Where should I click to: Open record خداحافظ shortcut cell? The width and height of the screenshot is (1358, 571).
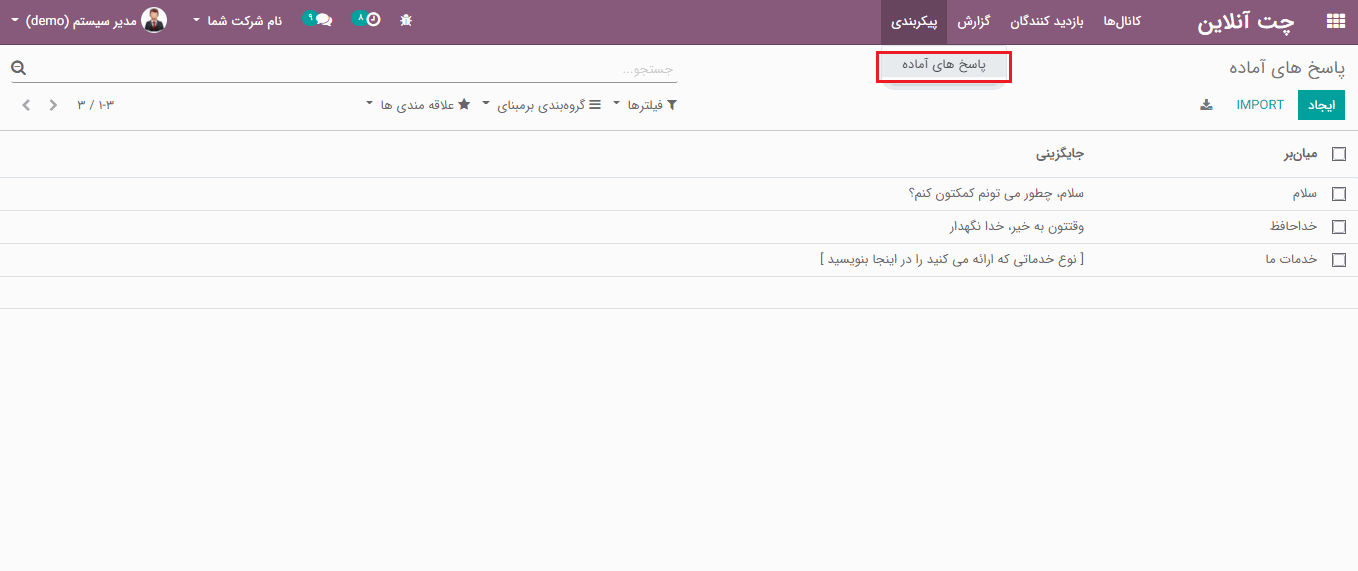[1293, 227]
